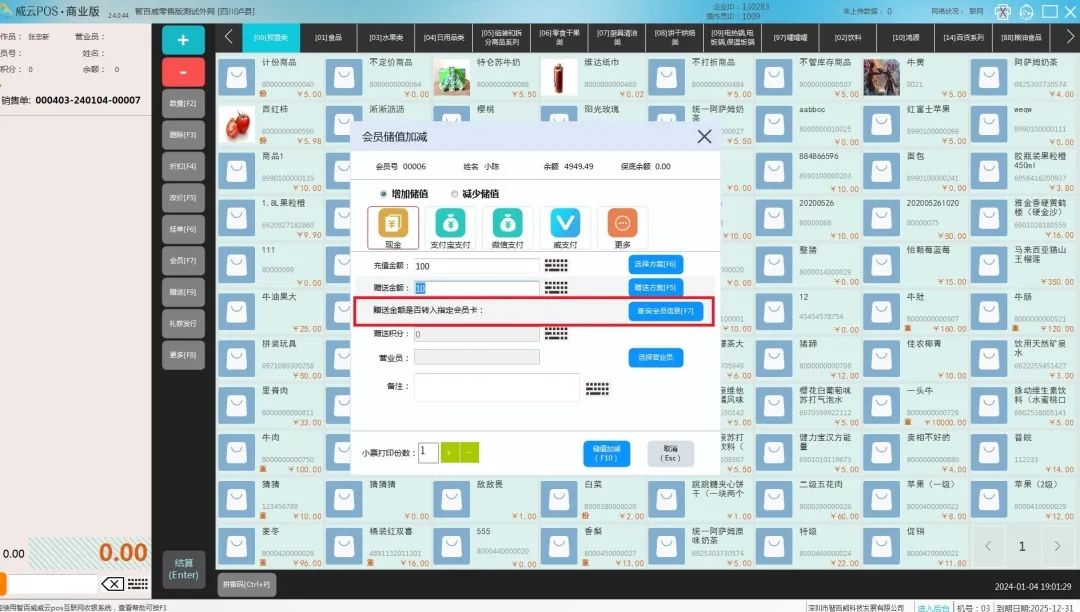Image resolution: width=1080 pixels, height=612 pixels.
Task: Open the [02]饮料 category tab
Action: click(847, 37)
